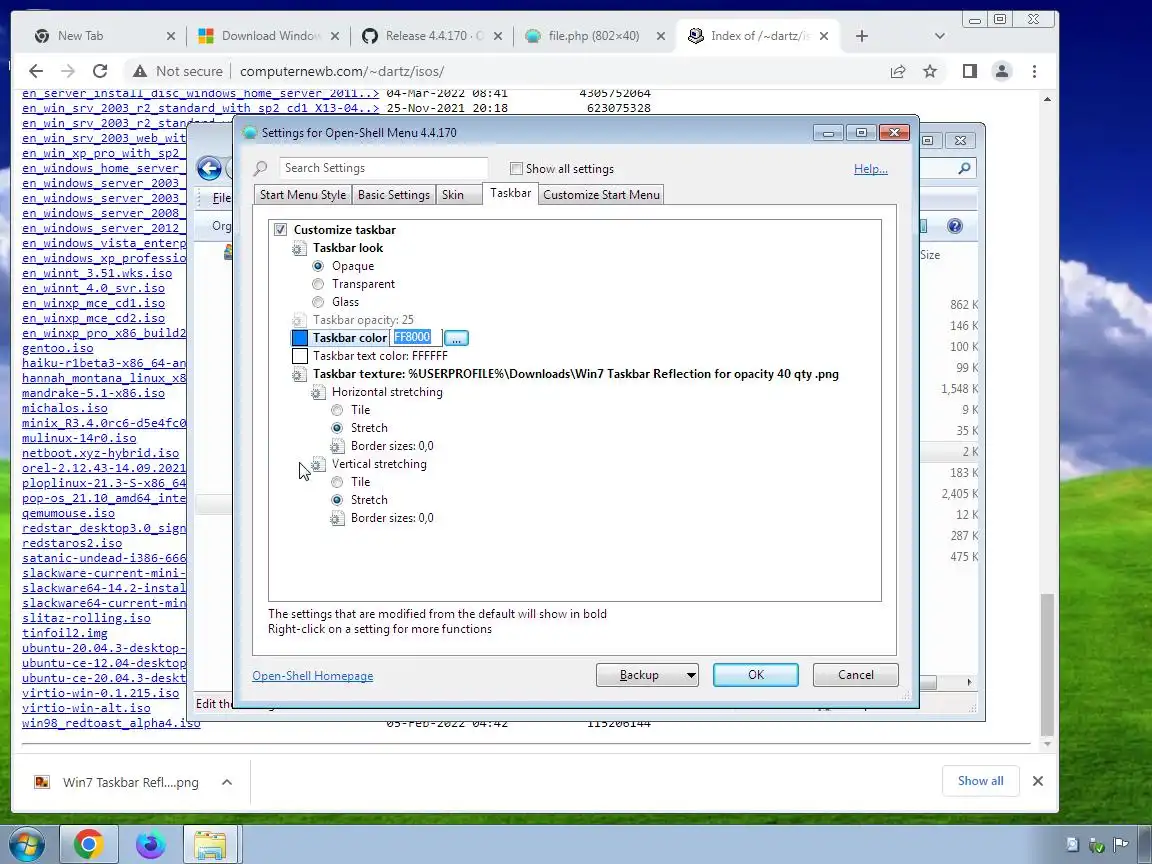Open the Customize Start Menu tab
This screenshot has height=864, width=1152.
click(x=601, y=195)
